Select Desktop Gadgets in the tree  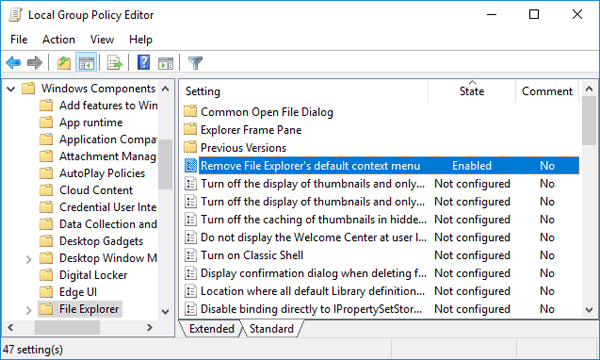pyautogui.click(x=101, y=241)
